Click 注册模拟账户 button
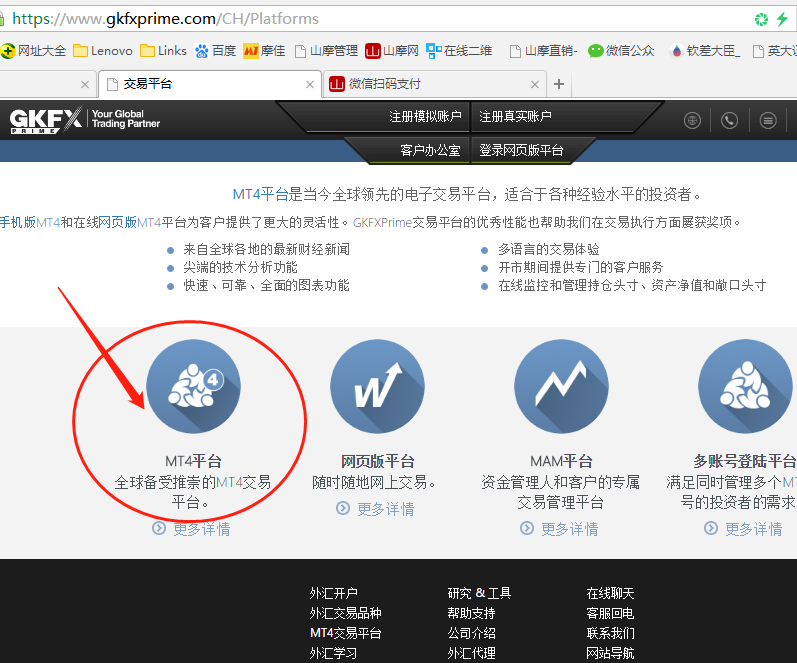Screen dimensions: 797x663 425,117
